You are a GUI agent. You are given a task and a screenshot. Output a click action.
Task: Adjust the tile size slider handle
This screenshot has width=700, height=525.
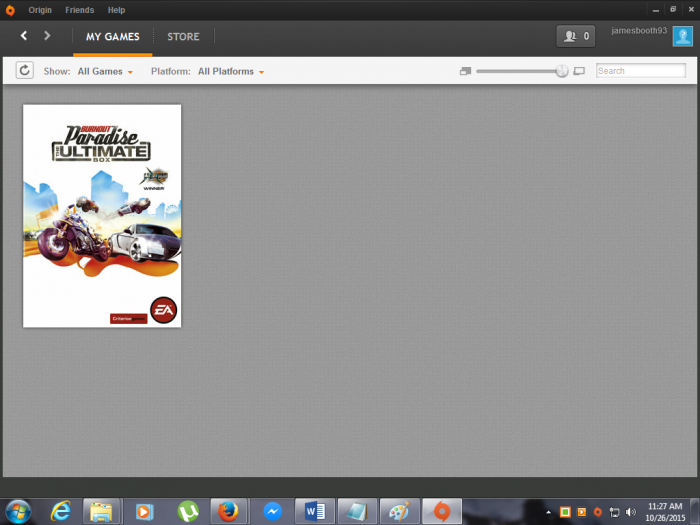click(x=562, y=71)
